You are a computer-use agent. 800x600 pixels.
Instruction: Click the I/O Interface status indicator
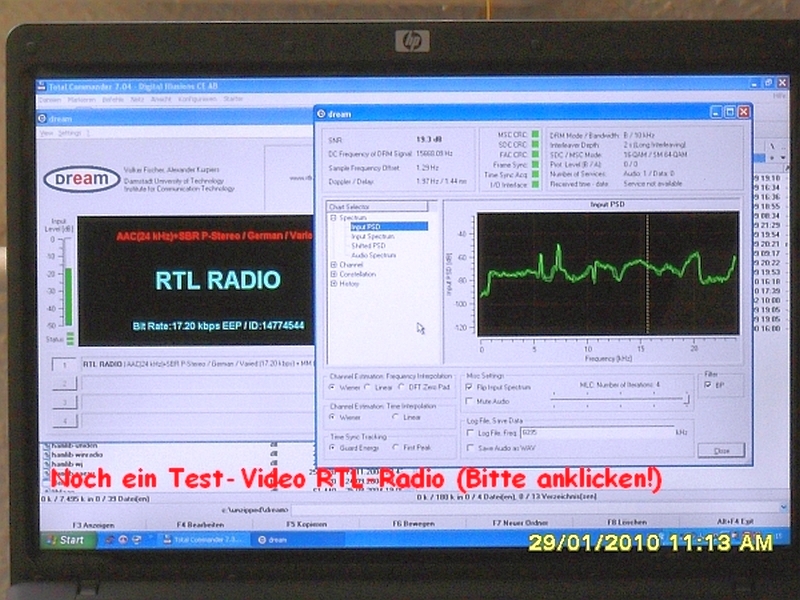pyautogui.click(x=535, y=184)
